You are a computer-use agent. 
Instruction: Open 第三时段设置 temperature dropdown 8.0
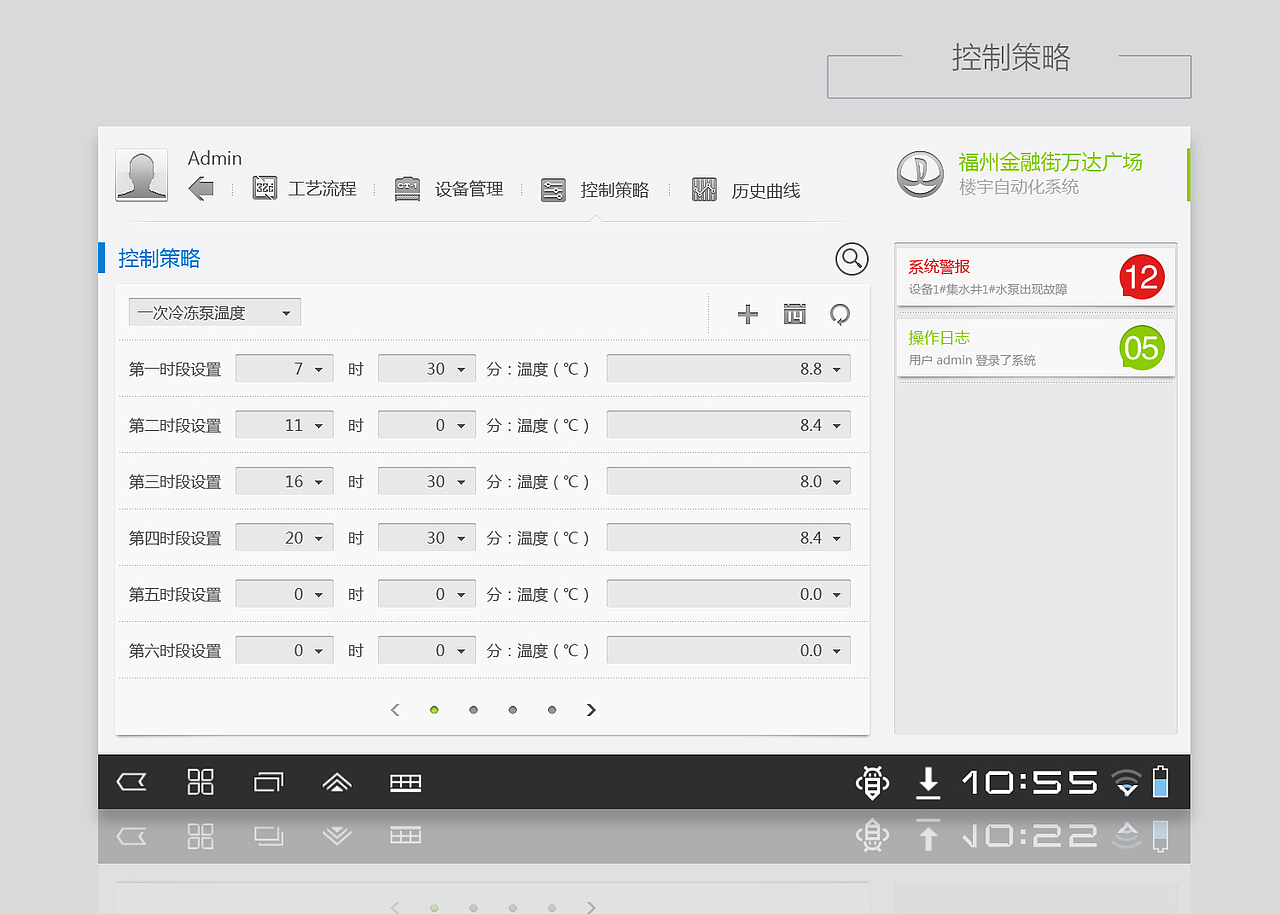click(729, 480)
